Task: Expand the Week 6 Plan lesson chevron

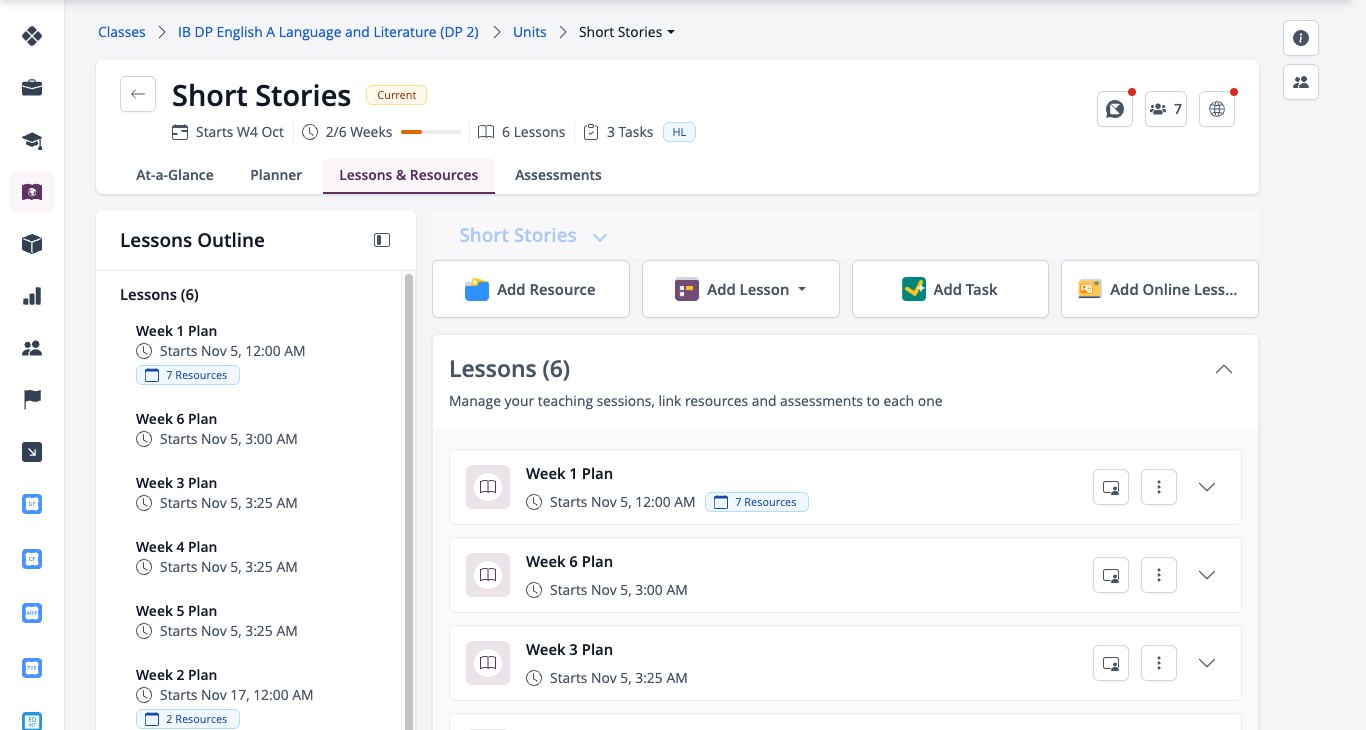Action: (1207, 575)
